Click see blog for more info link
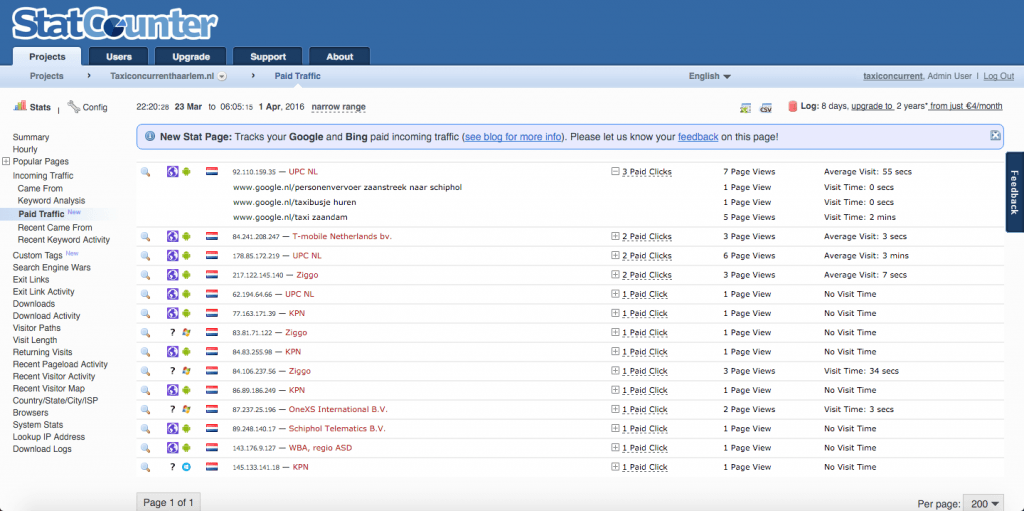This screenshot has height=511, width=1024. [513, 137]
